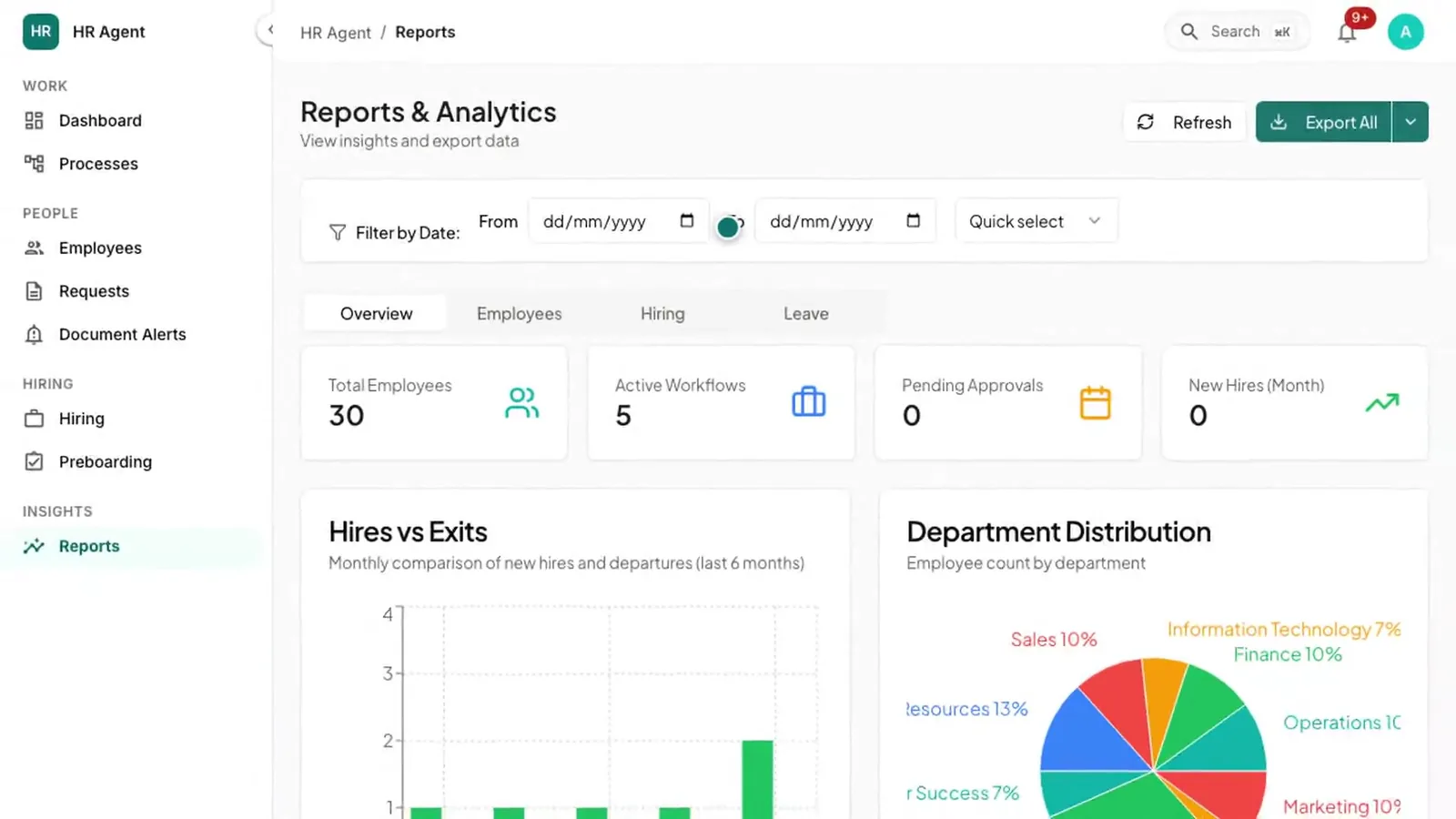Go to Processes in the sidebar
Viewport: 1456px width, 819px height.
pos(132,164)
